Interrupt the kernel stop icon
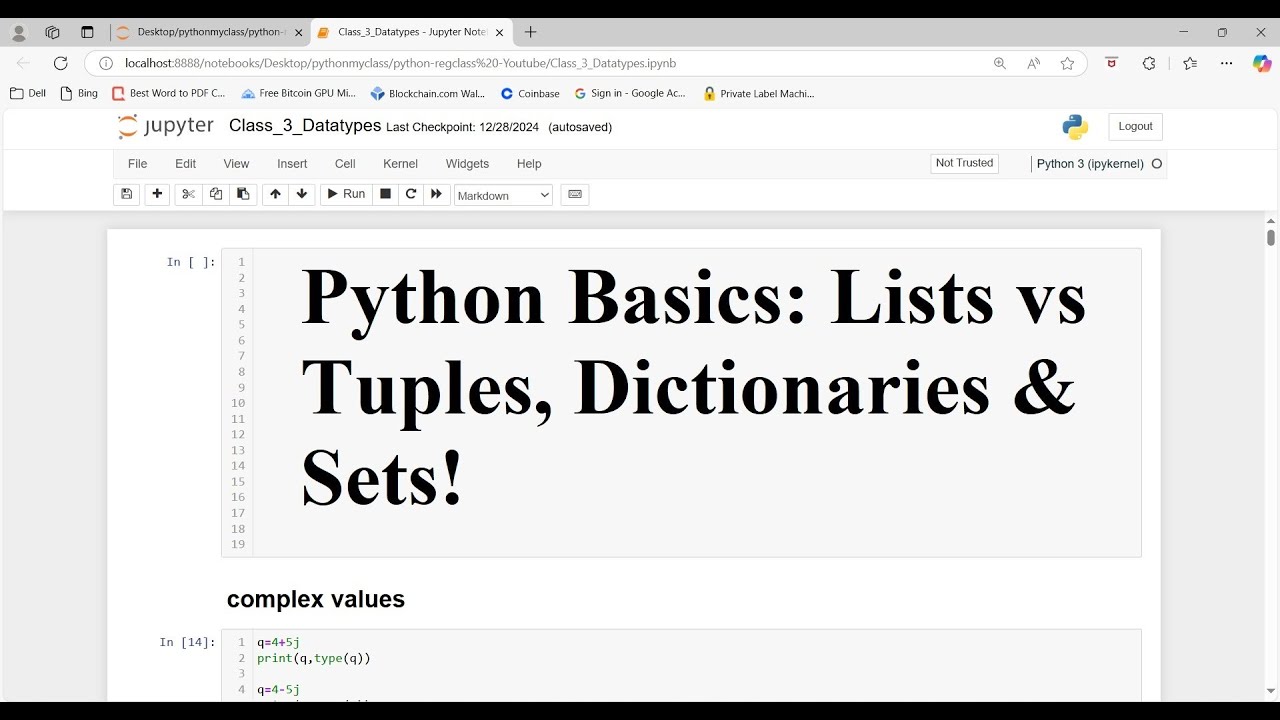Viewport: 1280px width, 720px height. point(385,194)
